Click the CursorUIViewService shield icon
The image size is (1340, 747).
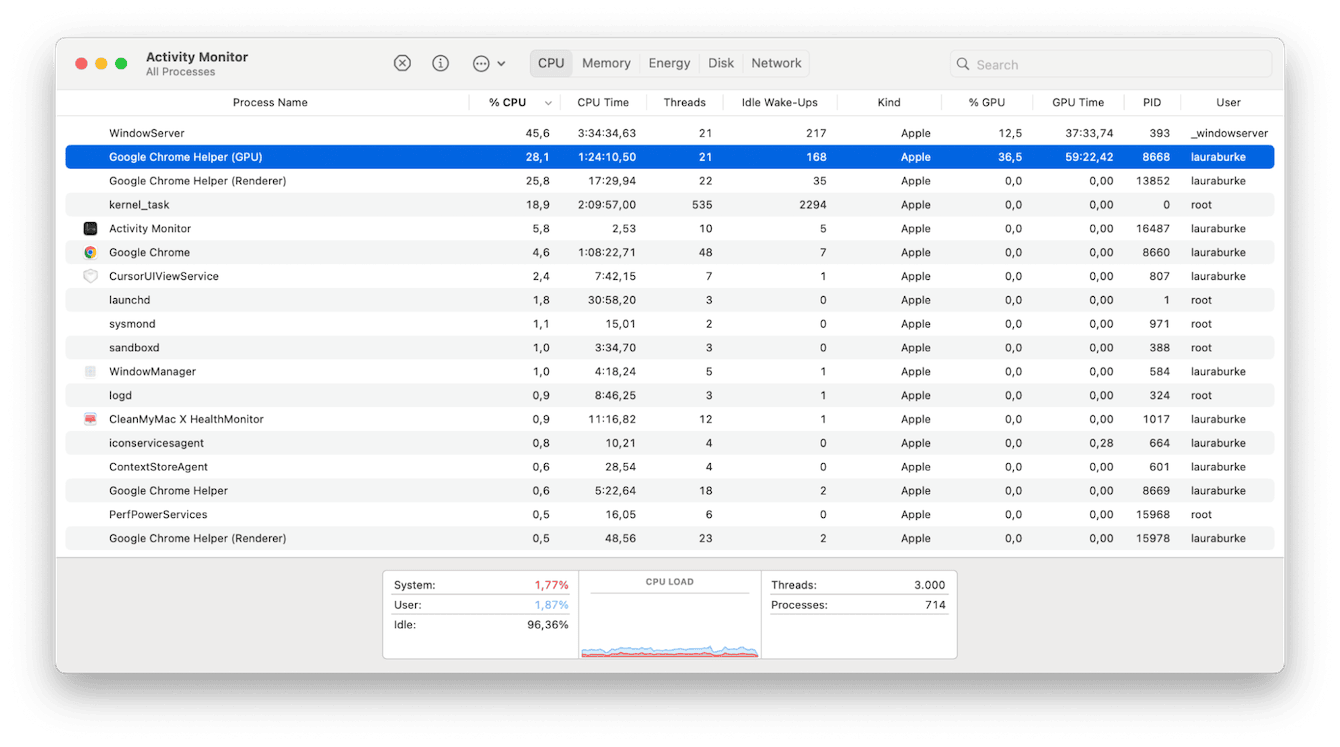point(90,276)
